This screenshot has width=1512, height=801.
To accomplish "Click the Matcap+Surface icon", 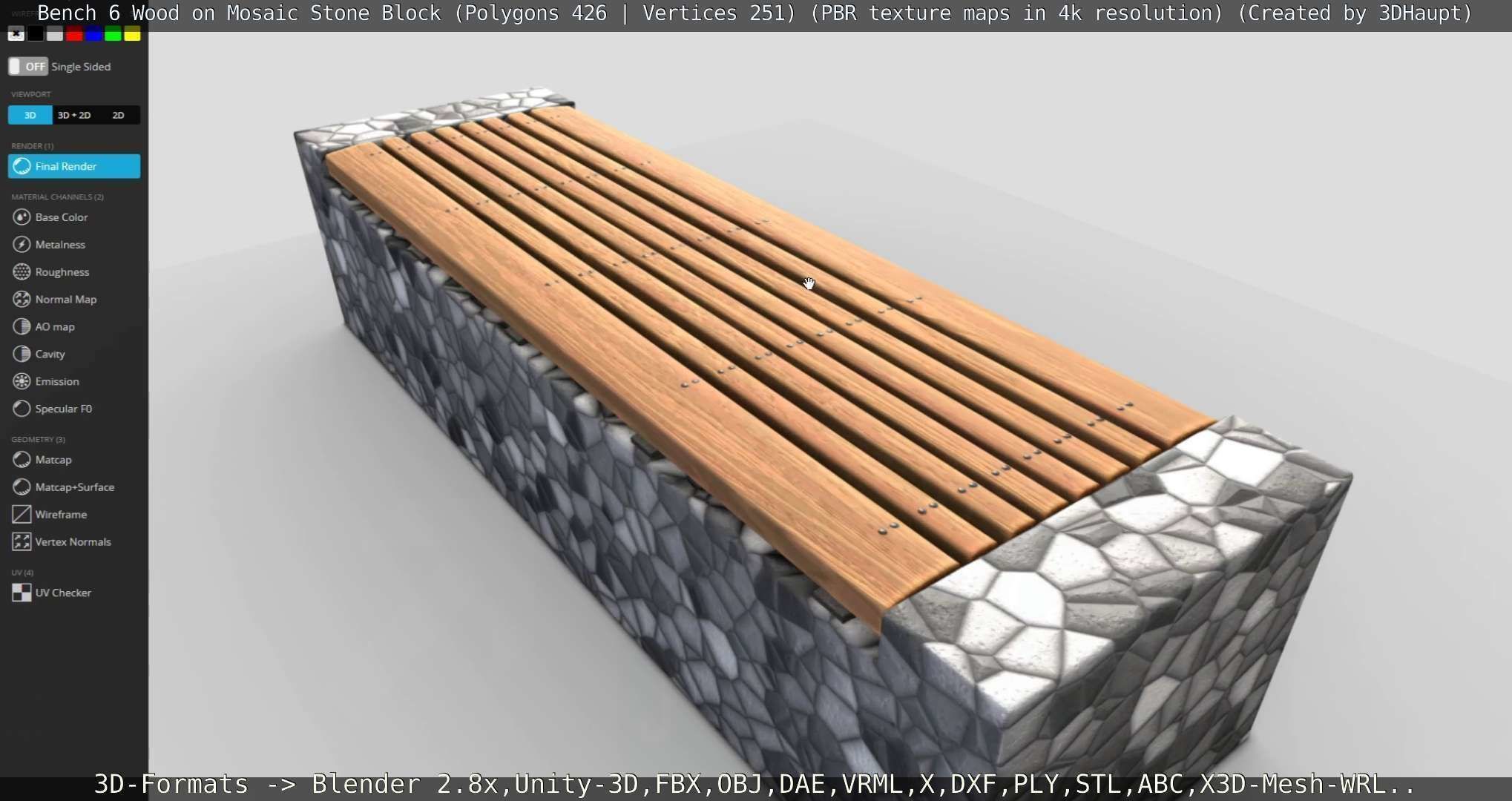I will point(22,487).
